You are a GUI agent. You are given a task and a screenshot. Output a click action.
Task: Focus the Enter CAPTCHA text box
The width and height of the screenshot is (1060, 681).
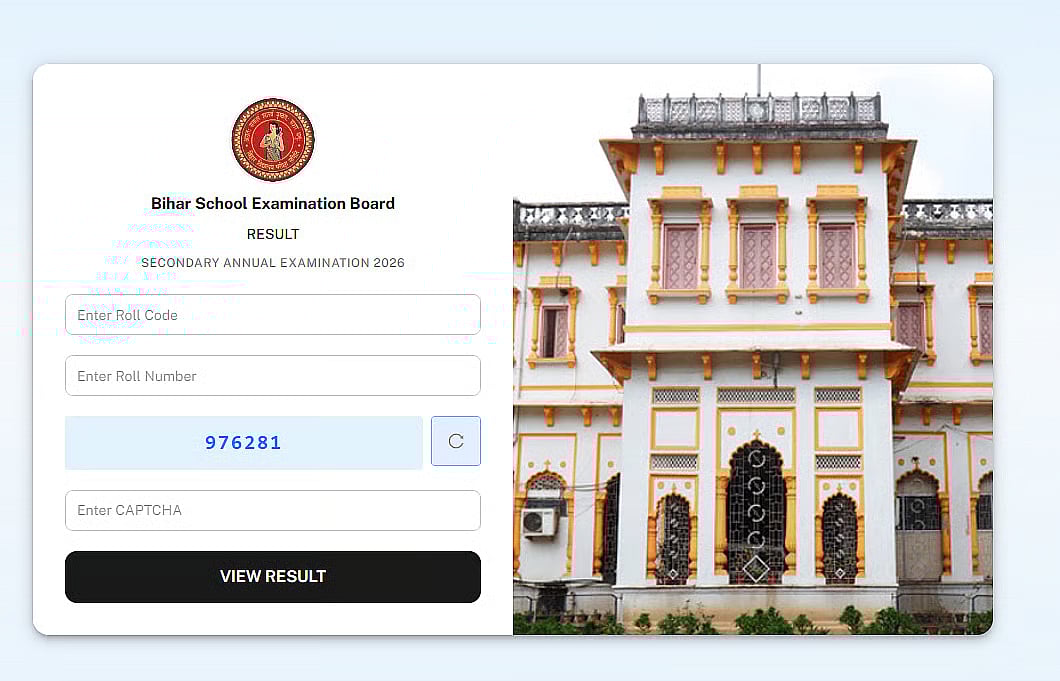click(x=273, y=510)
